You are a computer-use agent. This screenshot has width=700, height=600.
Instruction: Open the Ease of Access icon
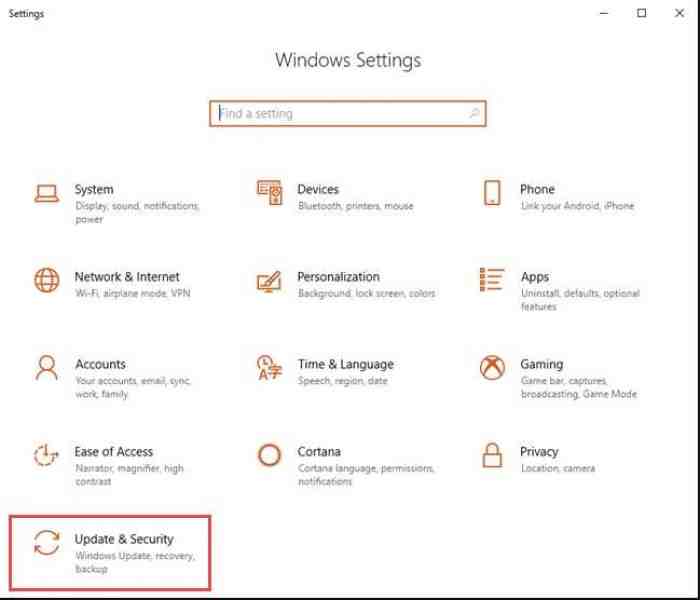46,455
